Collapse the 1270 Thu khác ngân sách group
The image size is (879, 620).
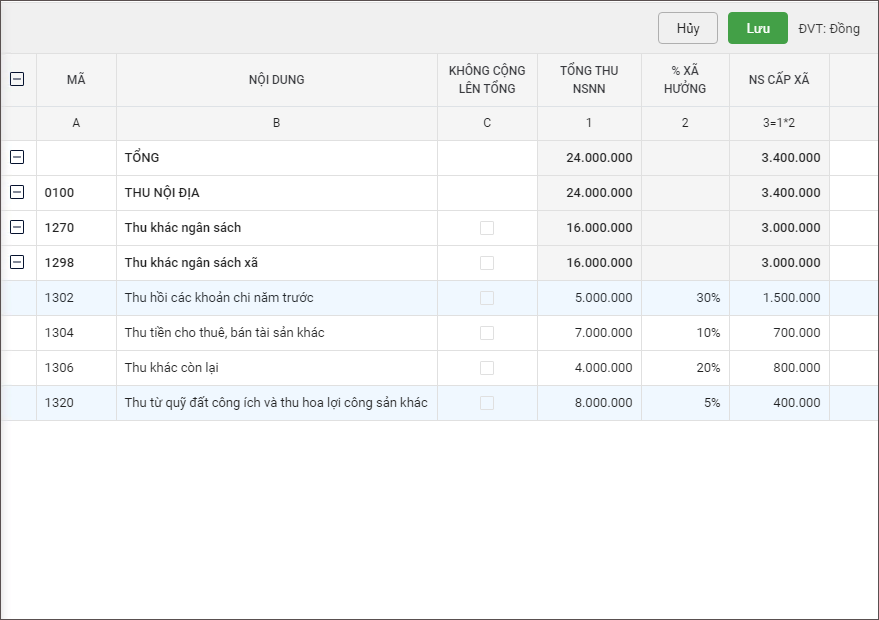click(17, 227)
